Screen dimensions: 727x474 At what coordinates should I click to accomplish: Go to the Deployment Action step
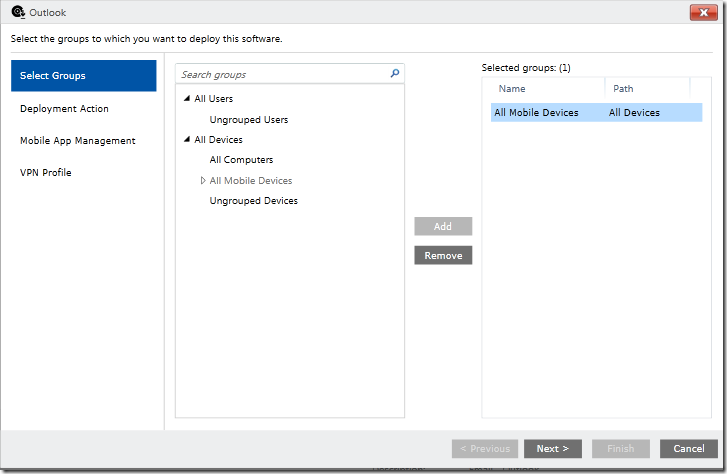[x=64, y=109]
